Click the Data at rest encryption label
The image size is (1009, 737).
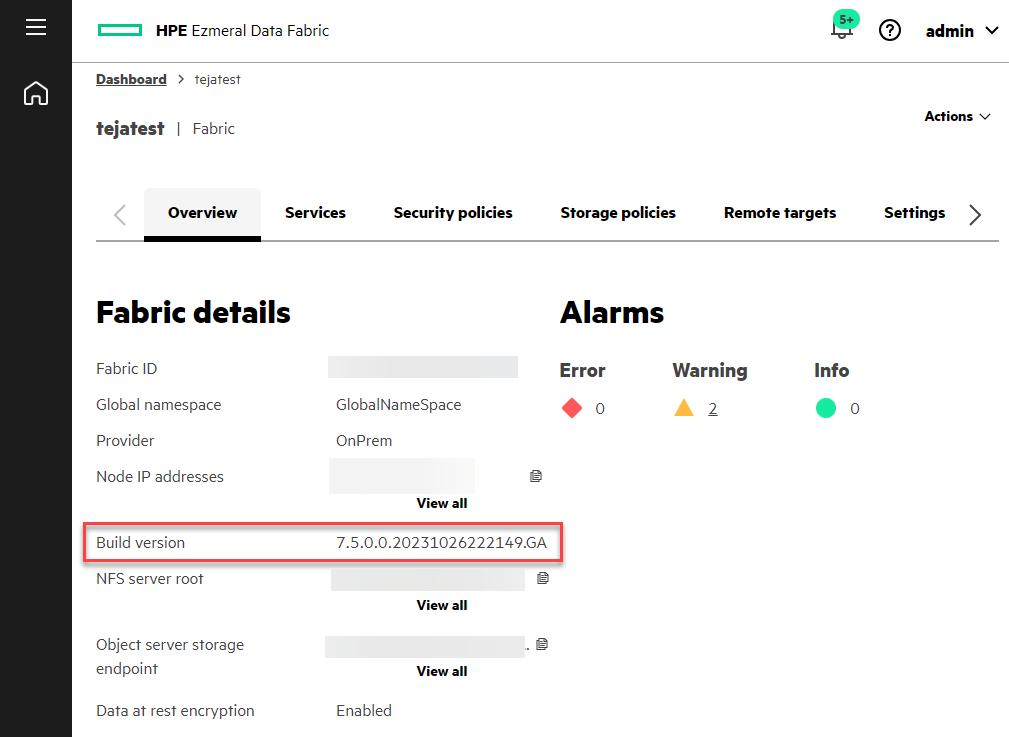tap(175, 711)
